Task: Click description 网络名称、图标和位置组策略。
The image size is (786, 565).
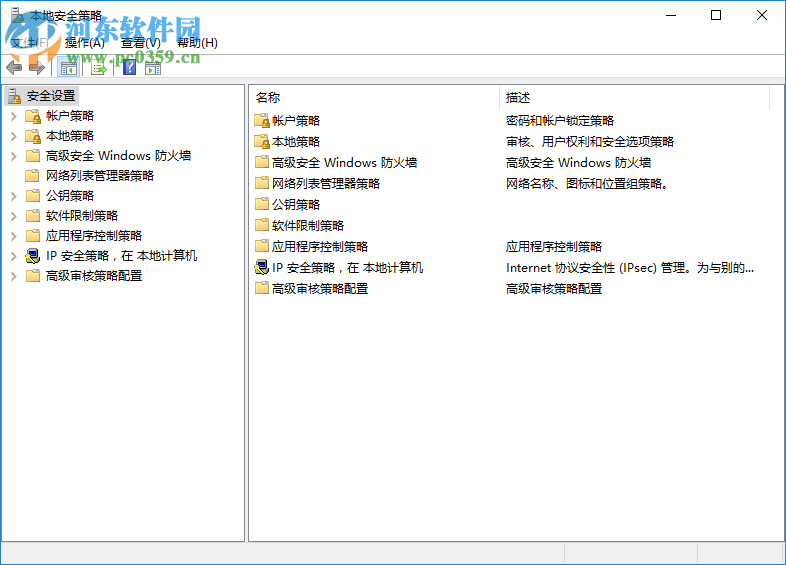Action: tap(587, 184)
